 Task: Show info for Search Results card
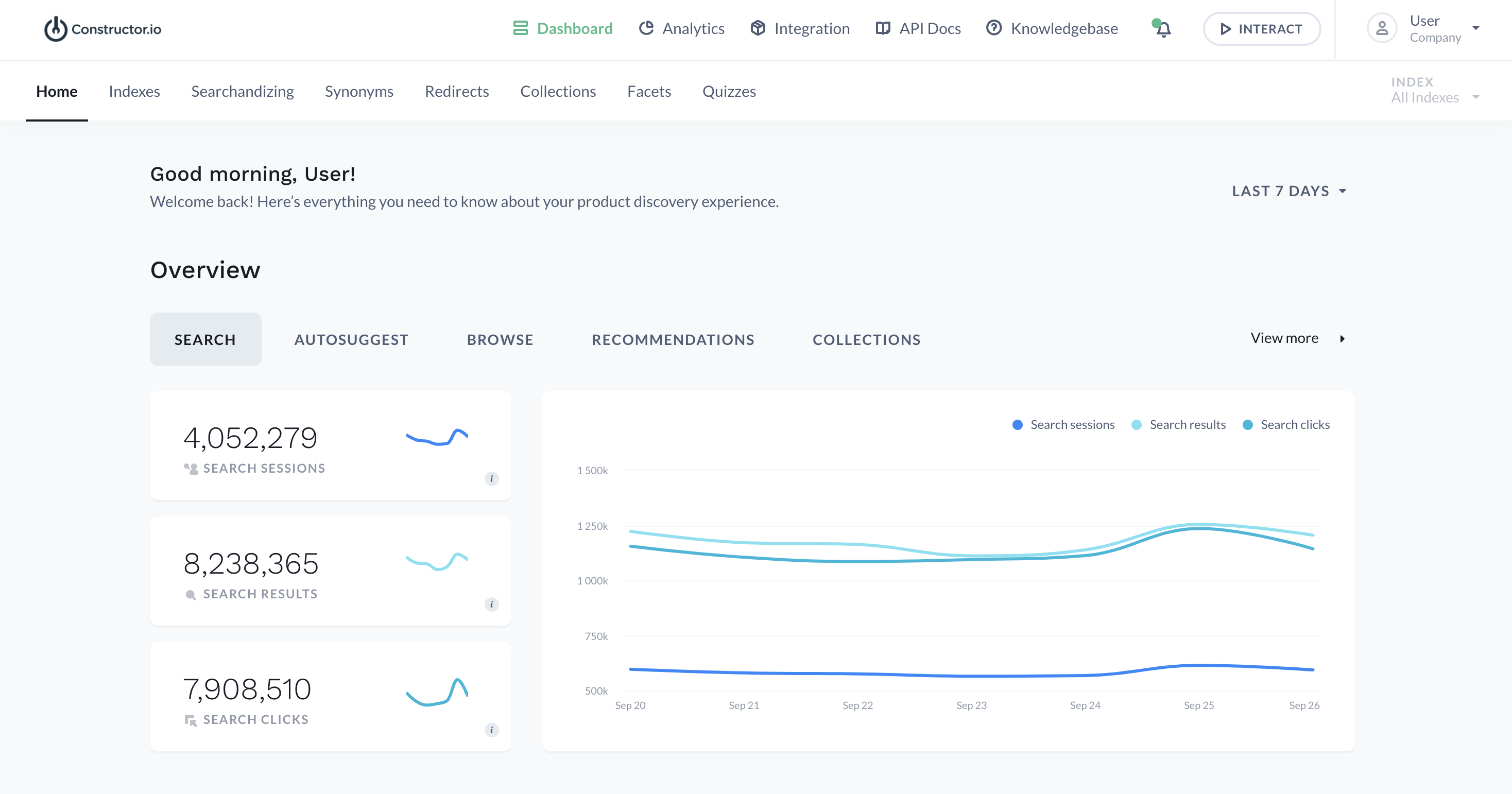point(491,604)
